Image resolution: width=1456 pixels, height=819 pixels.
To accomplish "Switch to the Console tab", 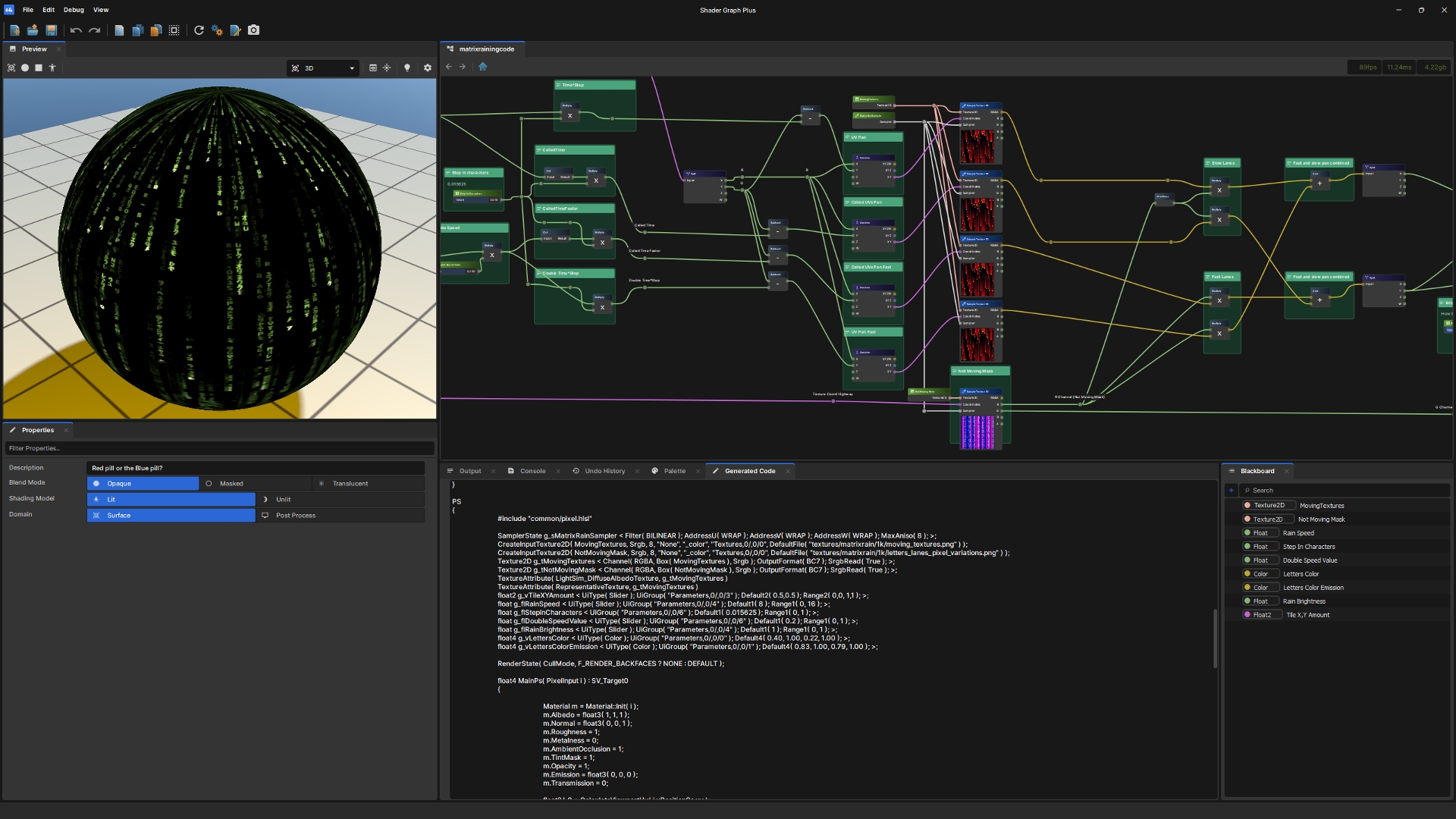I will (x=532, y=471).
